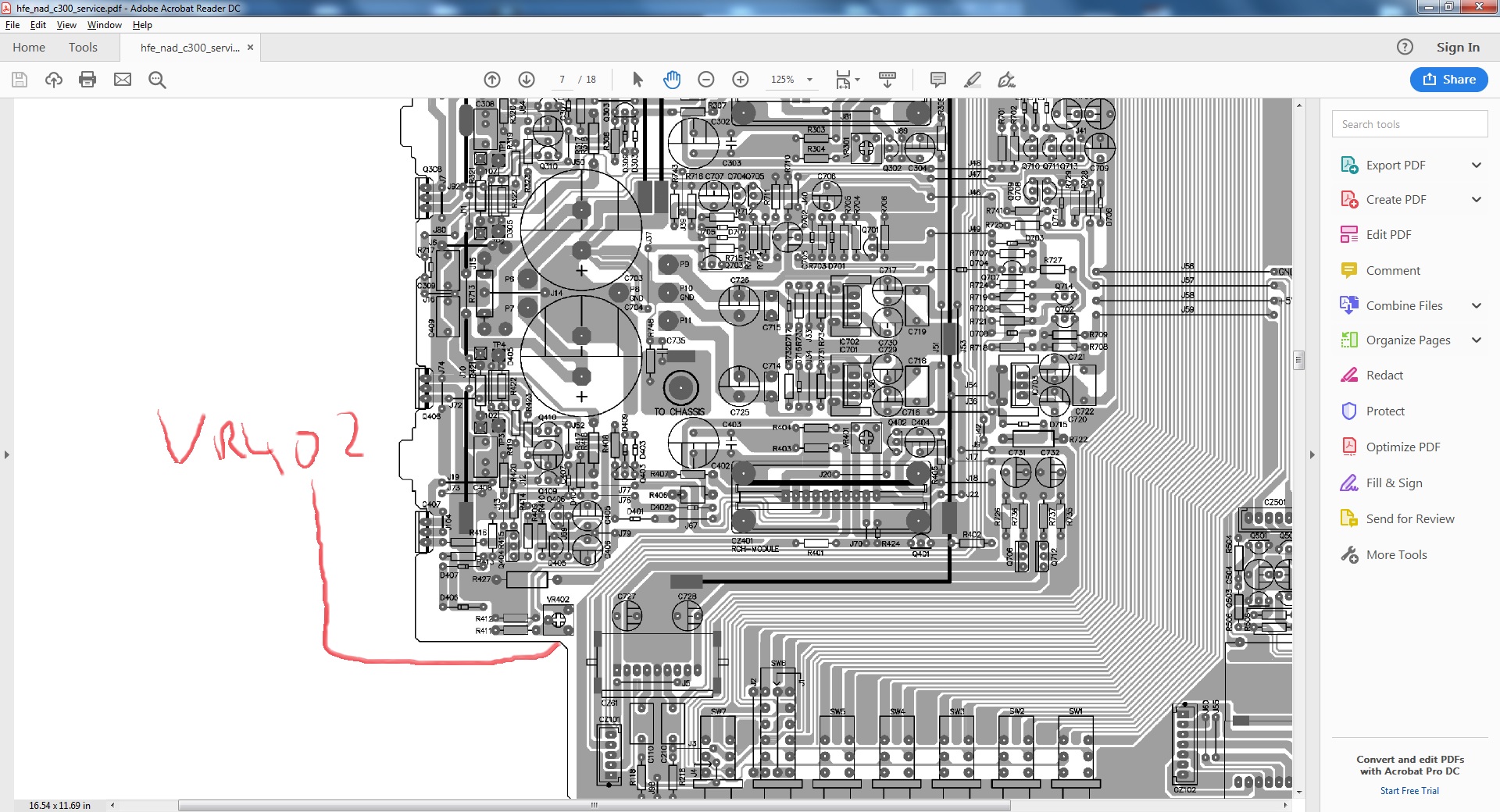1500x812 pixels.
Task: Click the Start Free Trial link
Action: 1409,791
